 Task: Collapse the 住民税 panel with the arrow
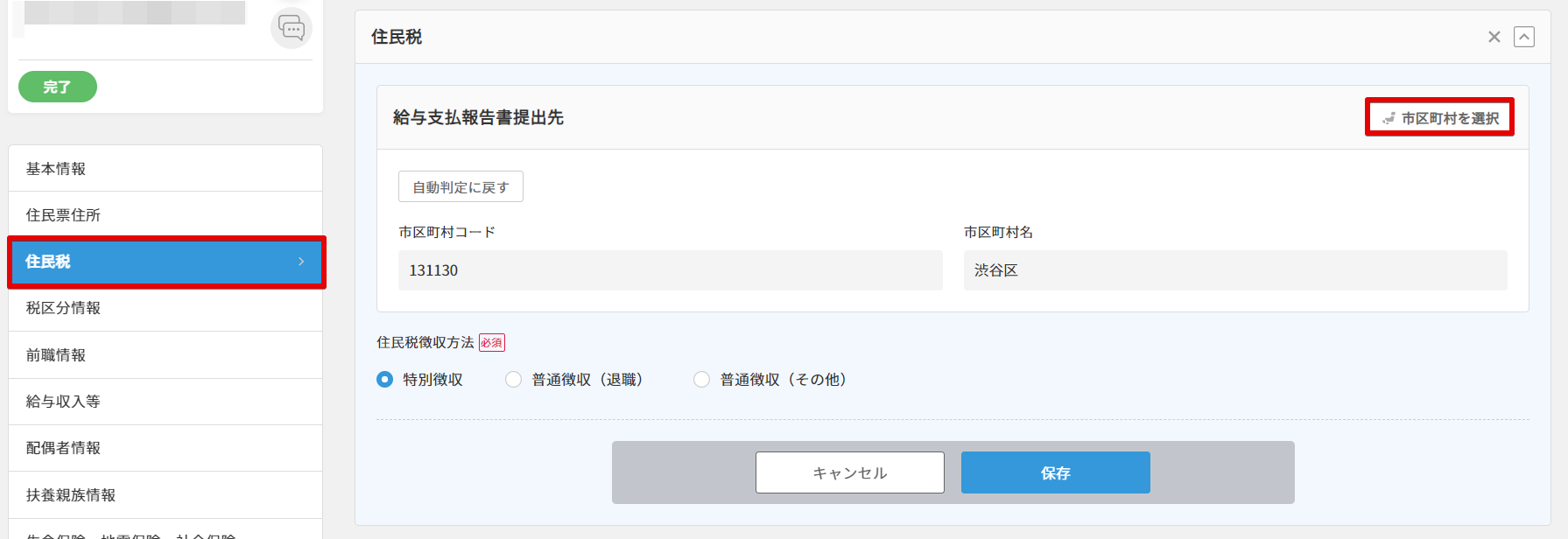(1524, 37)
